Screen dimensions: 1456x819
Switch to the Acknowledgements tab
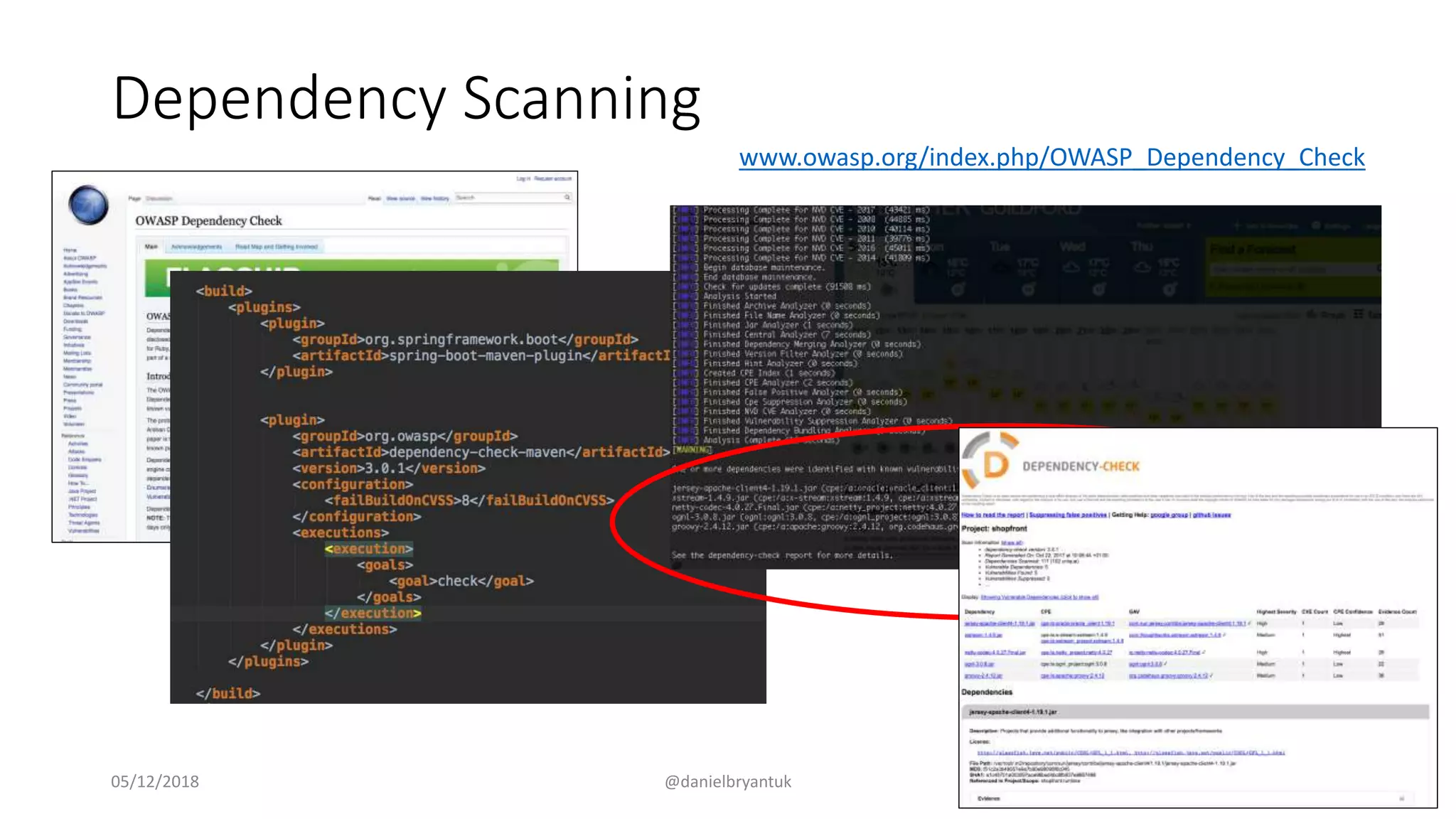[x=196, y=247]
